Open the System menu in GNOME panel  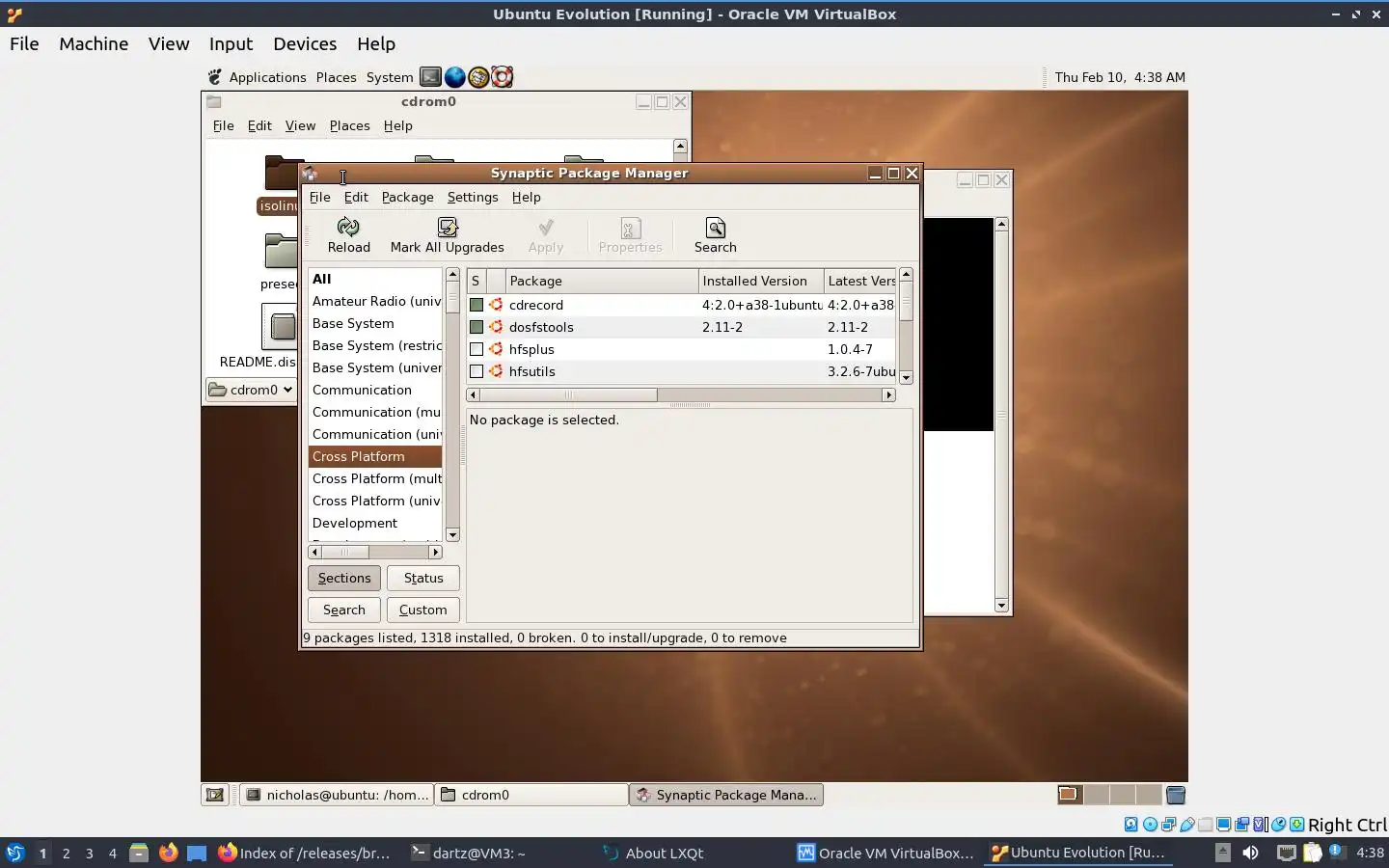coord(390,77)
